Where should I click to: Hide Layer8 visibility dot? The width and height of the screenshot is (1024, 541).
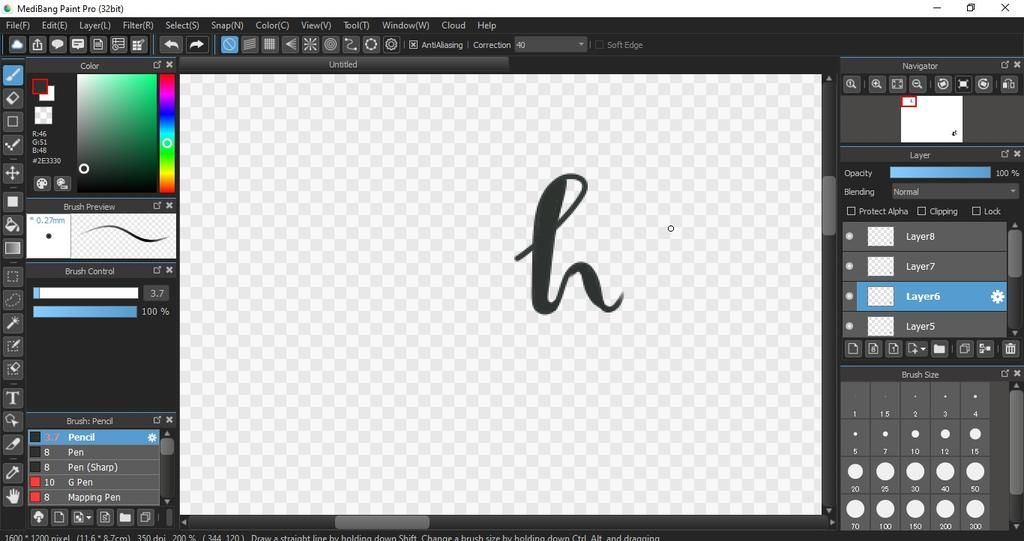(x=850, y=237)
